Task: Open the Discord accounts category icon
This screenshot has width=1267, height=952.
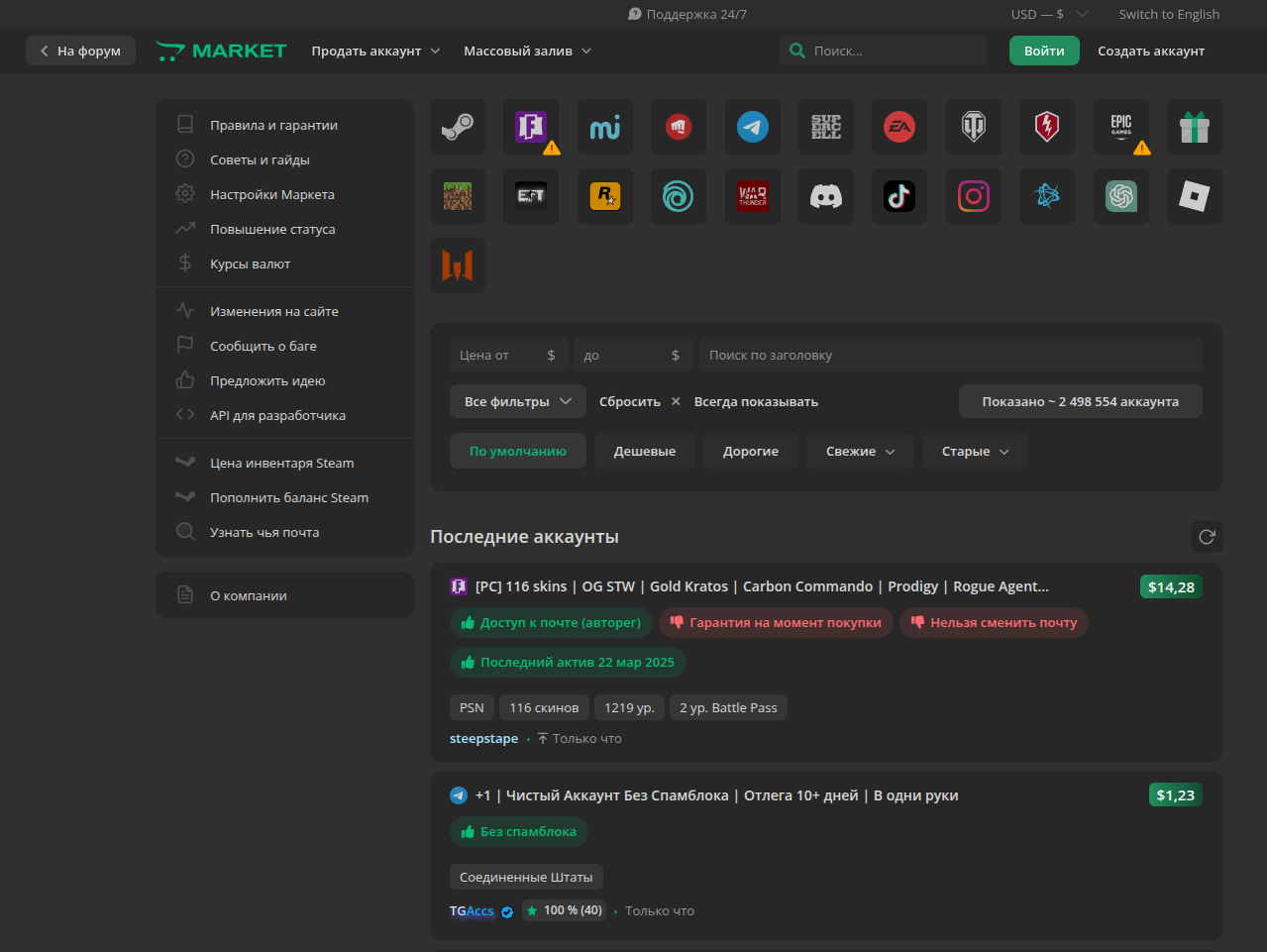Action: [826, 196]
